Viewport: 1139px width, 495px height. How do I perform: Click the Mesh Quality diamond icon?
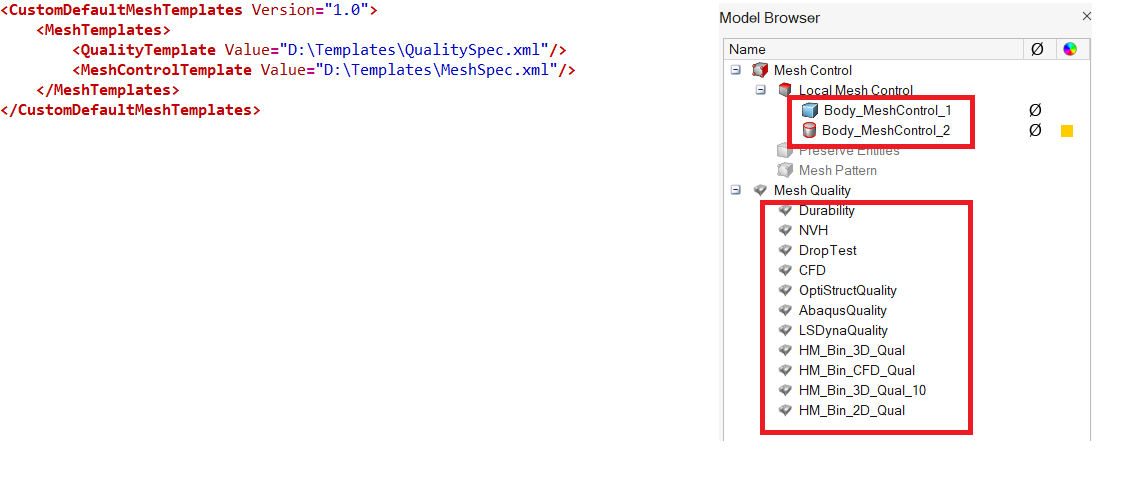[760, 190]
